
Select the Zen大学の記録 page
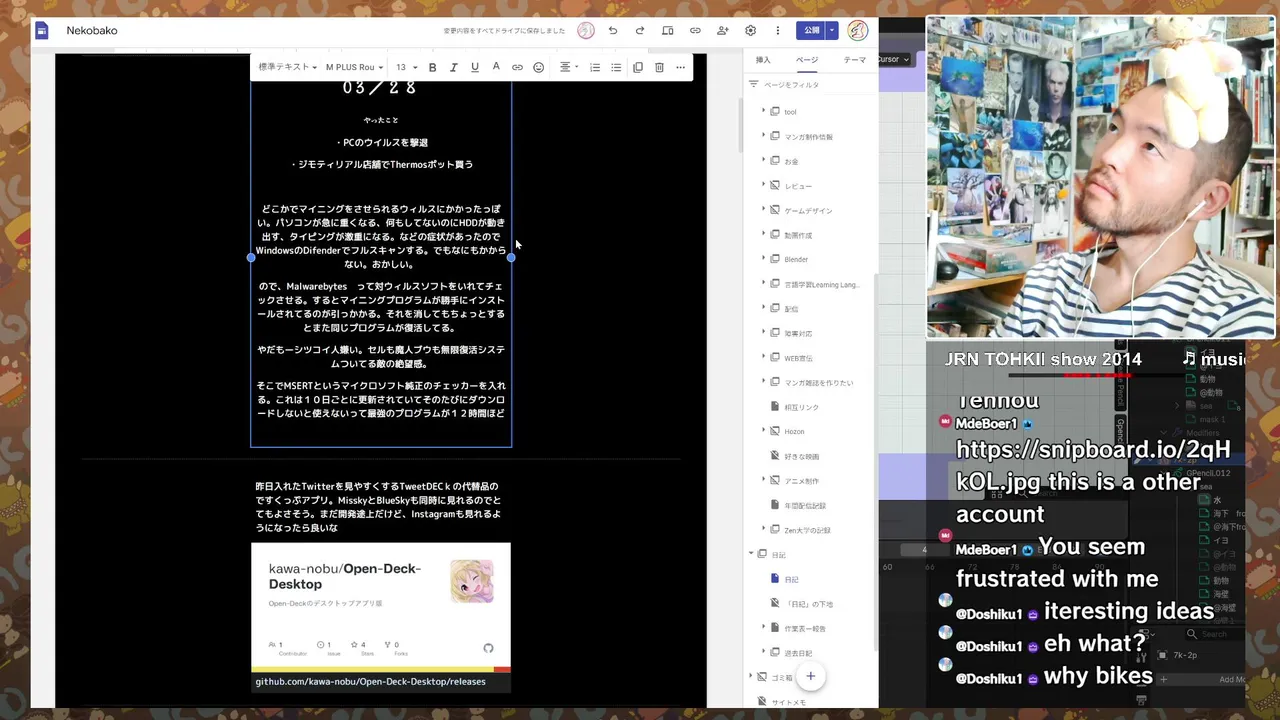807,530
